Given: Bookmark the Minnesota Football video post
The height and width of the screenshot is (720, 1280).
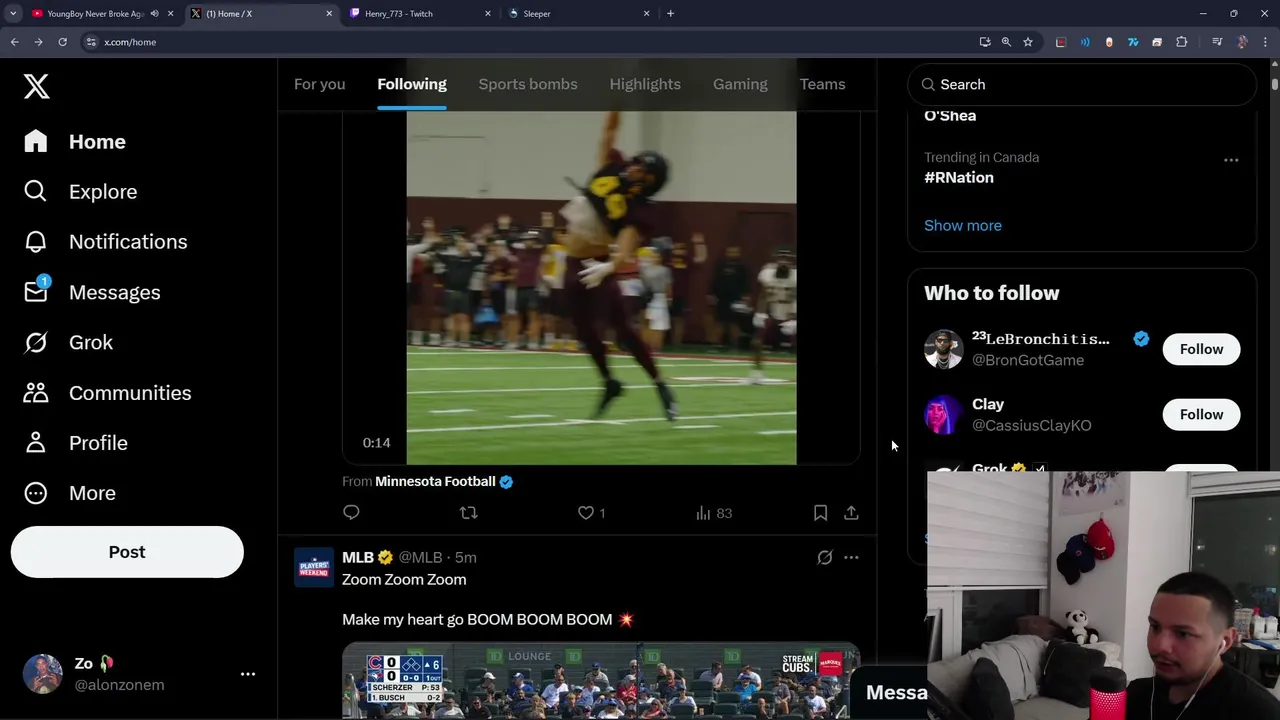Looking at the screenshot, I should (820, 513).
